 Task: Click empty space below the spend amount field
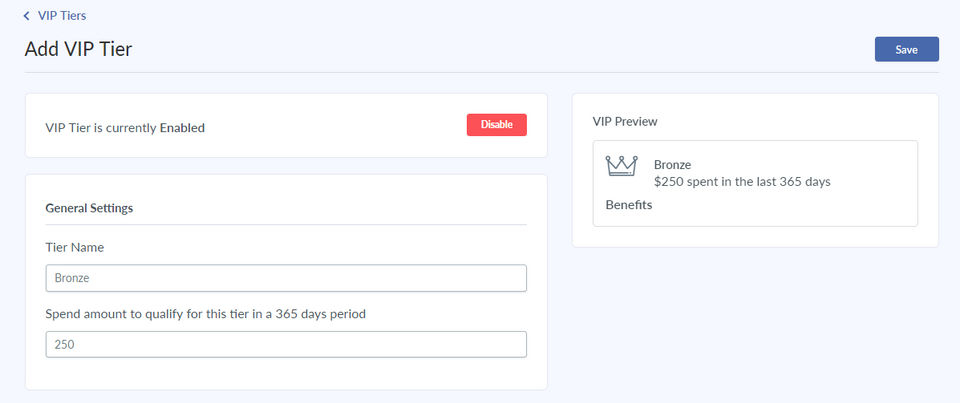coord(286,374)
